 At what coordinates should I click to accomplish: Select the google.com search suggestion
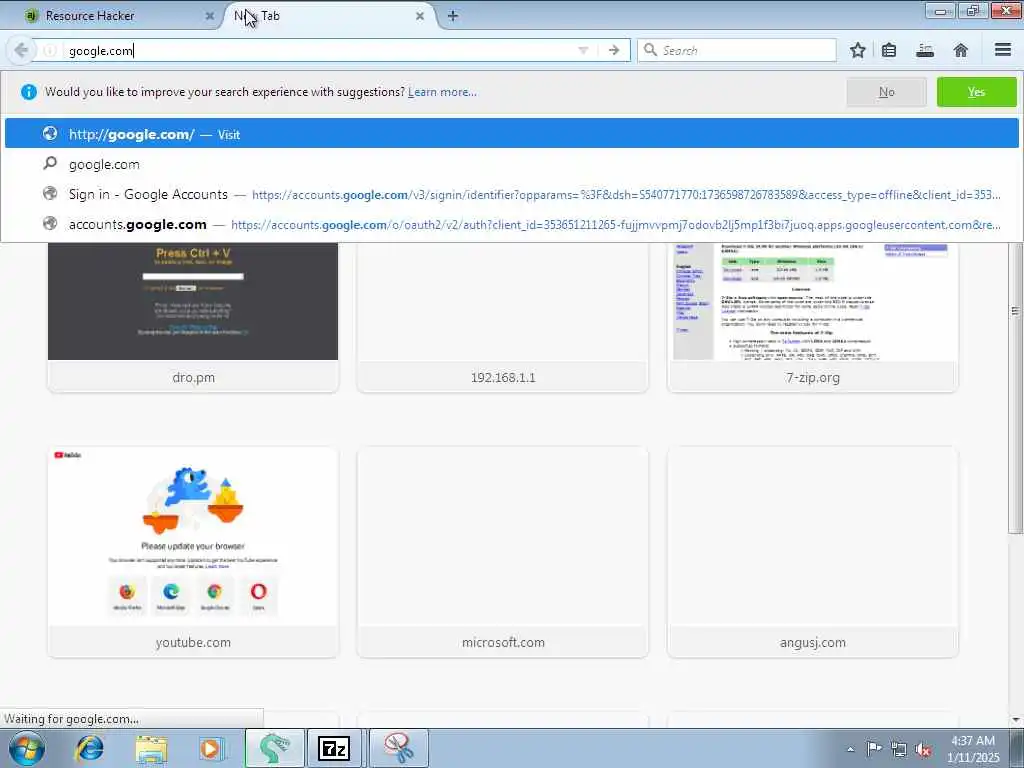point(511,164)
